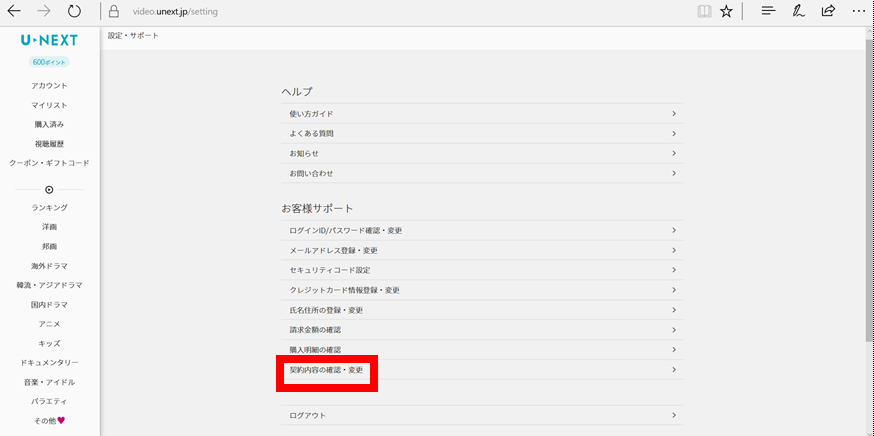Select キッズ in the sidebar

(x=49, y=343)
